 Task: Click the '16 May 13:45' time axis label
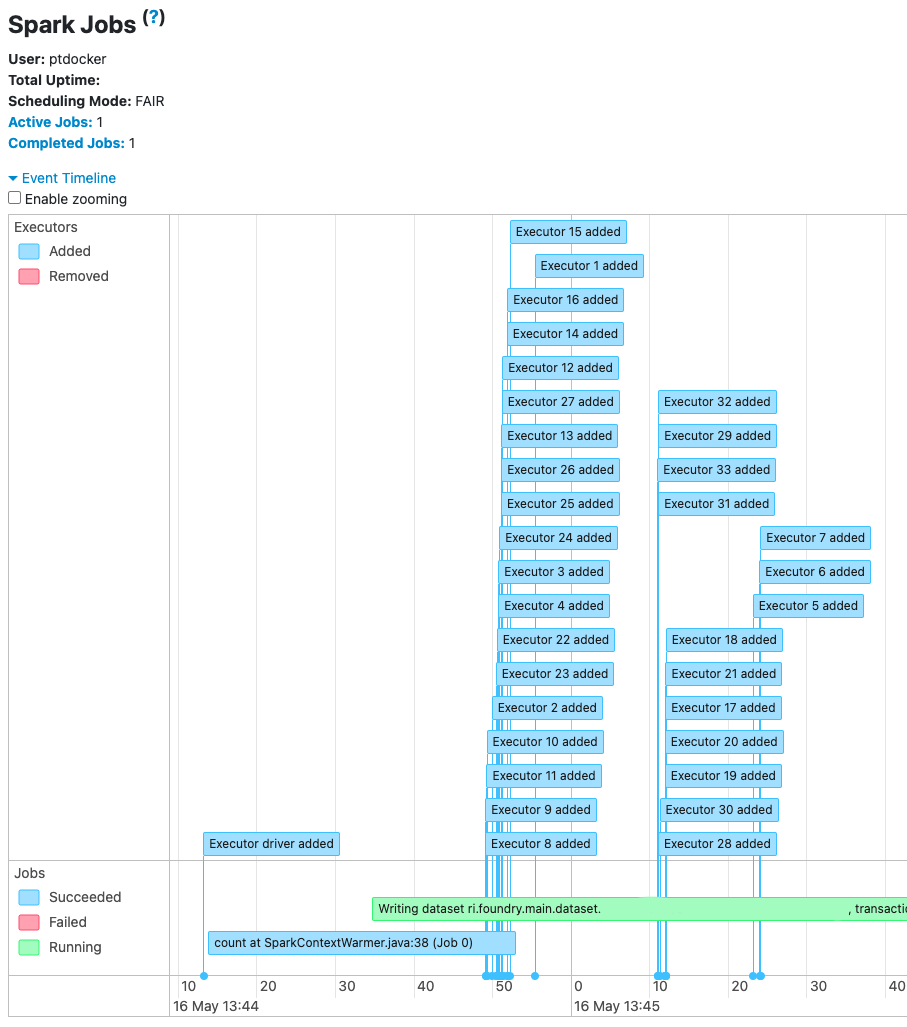click(617, 1006)
